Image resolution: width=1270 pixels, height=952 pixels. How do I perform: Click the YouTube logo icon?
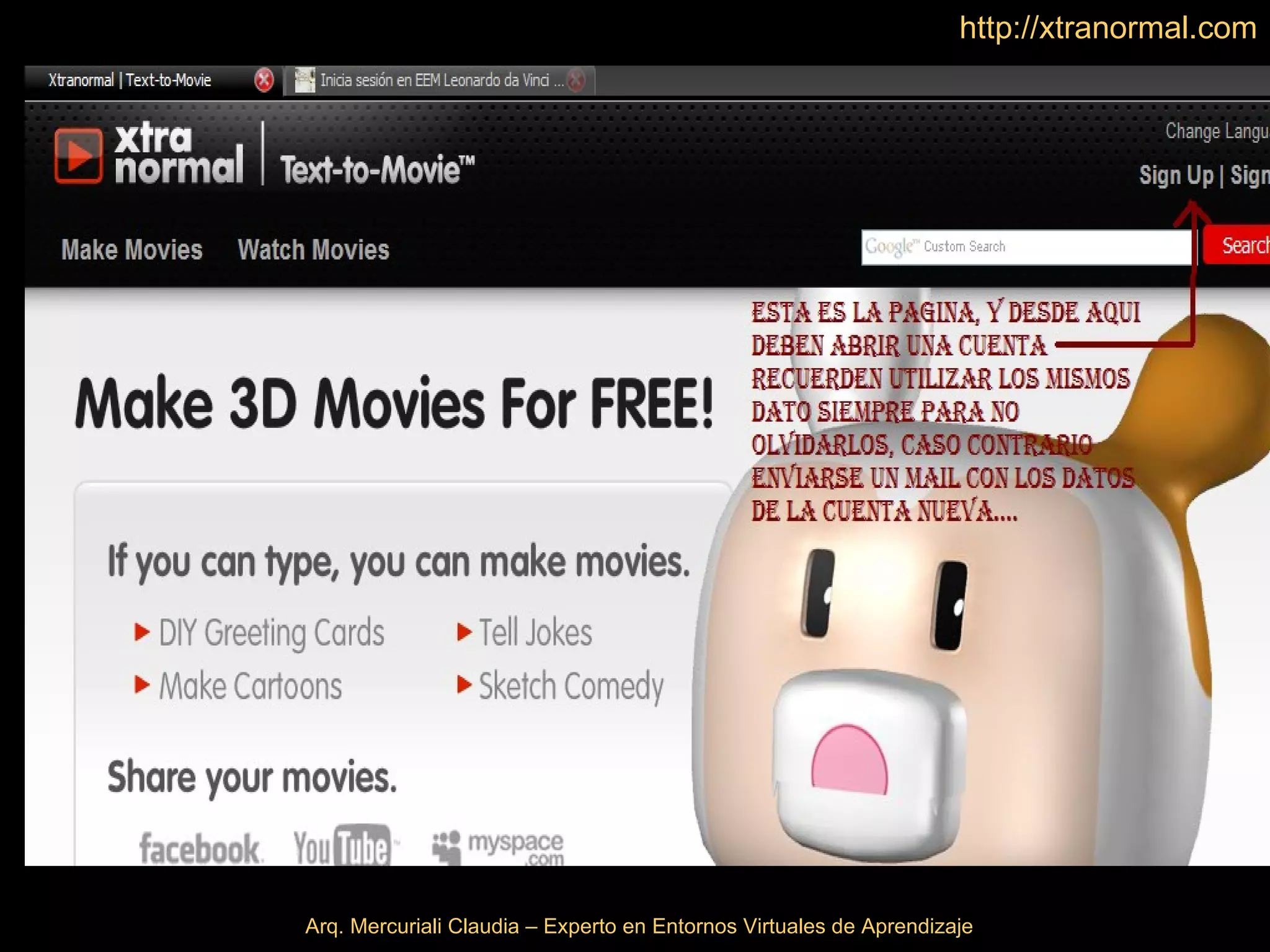(343, 847)
